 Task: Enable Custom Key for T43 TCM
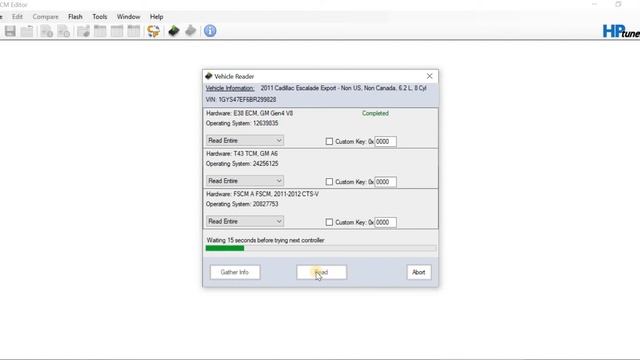(x=329, y=182)
